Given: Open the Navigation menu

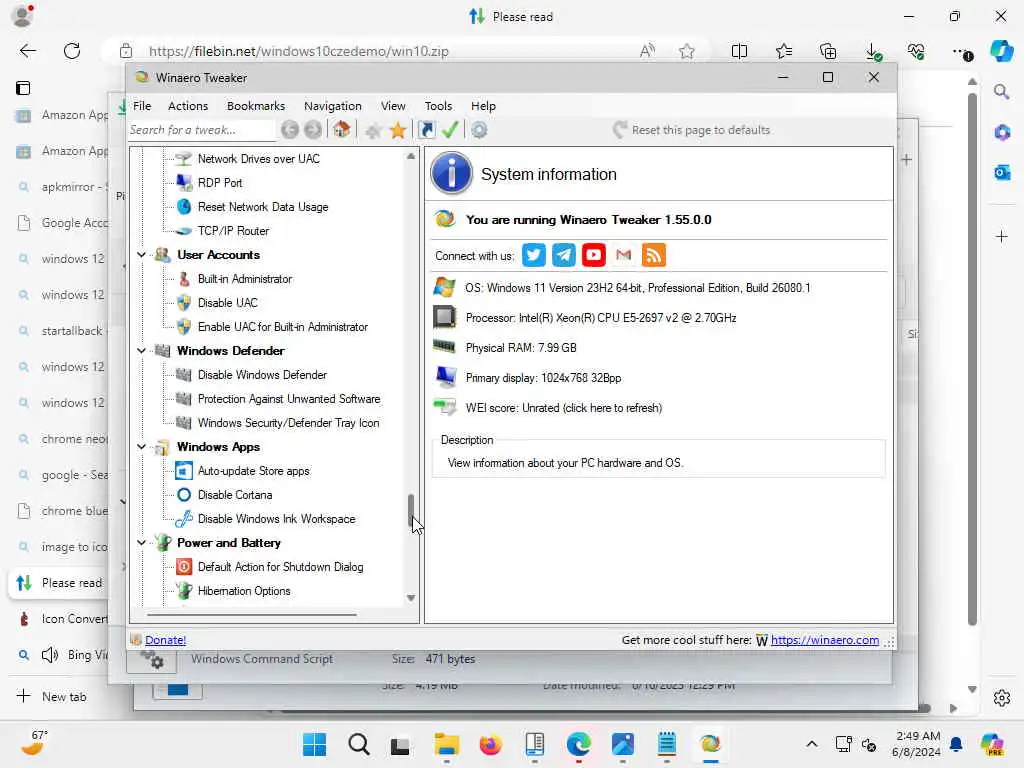Looking at the screenshot, I should (x=332, y=106).
